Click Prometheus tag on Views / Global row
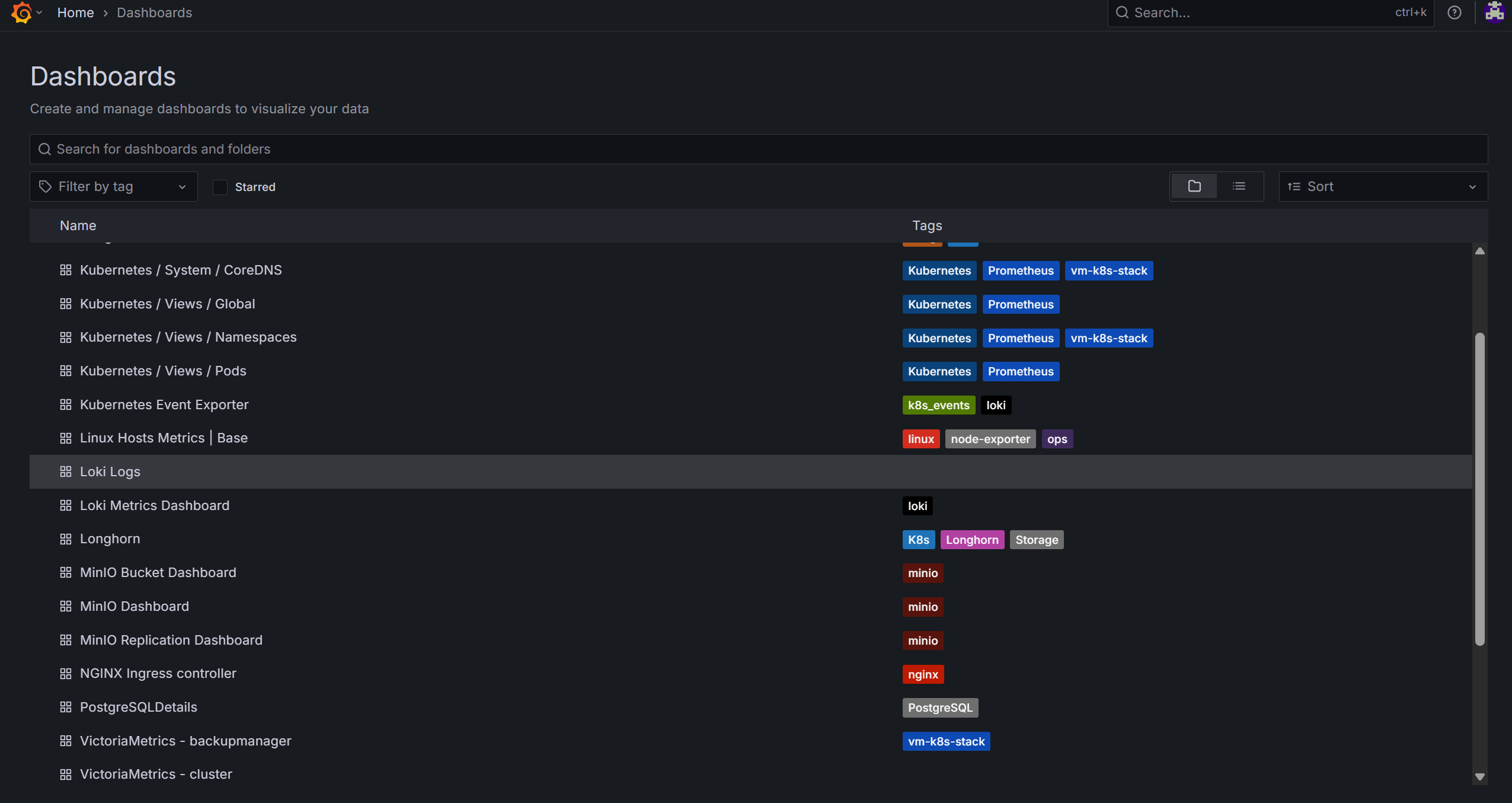Image resolution: width=1512 pixels, height=803 pixels. 1021,304
